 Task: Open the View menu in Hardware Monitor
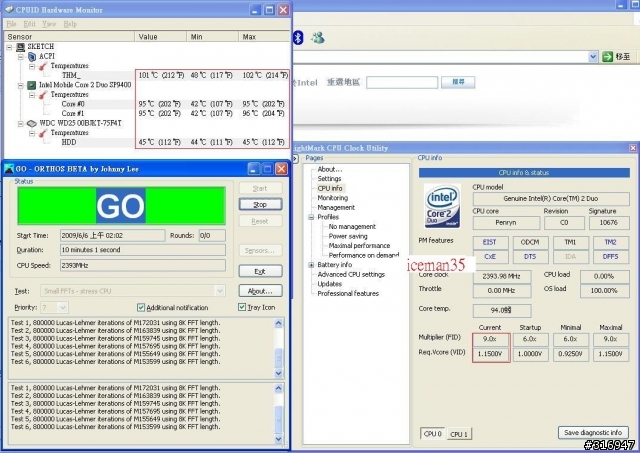click(49, 24)
